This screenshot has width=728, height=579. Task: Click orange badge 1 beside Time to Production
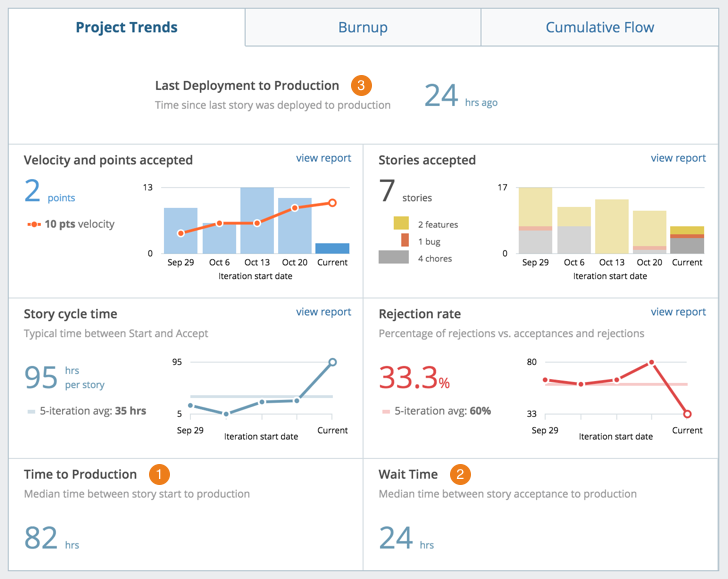pyautogui.click(x=159, y=474)
